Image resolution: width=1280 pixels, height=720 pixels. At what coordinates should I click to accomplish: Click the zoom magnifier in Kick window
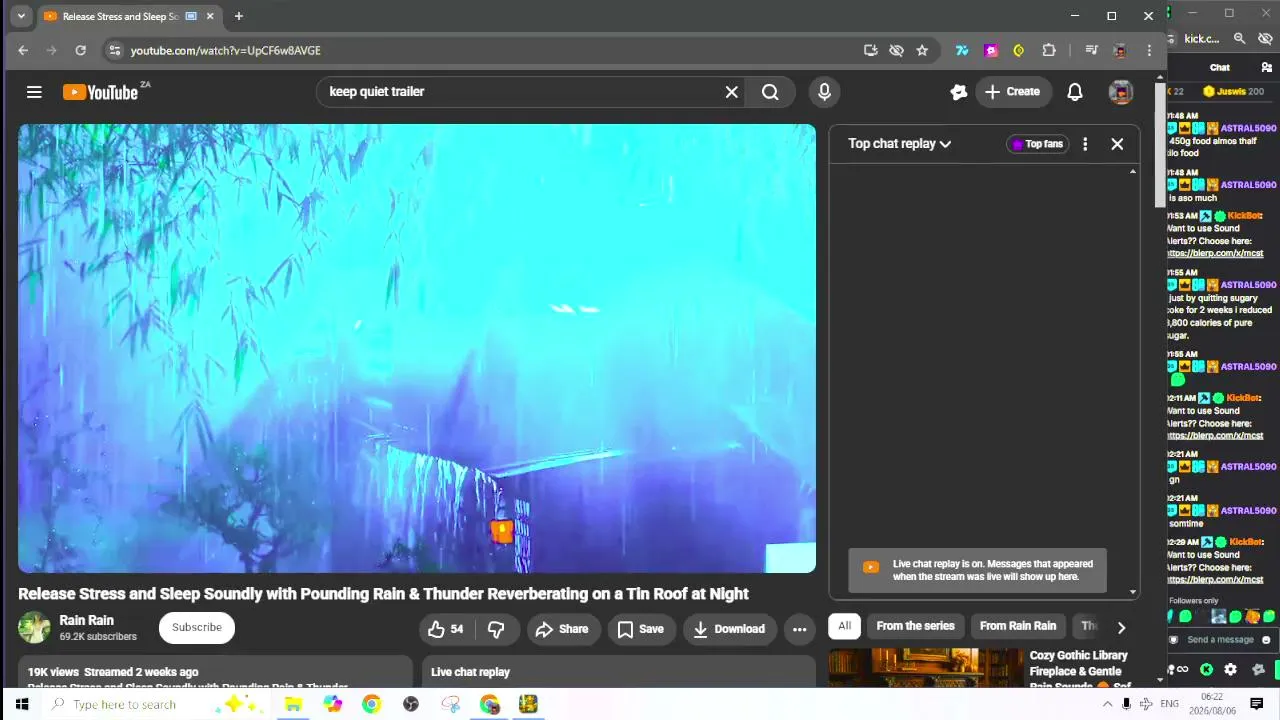[1239, 38]
